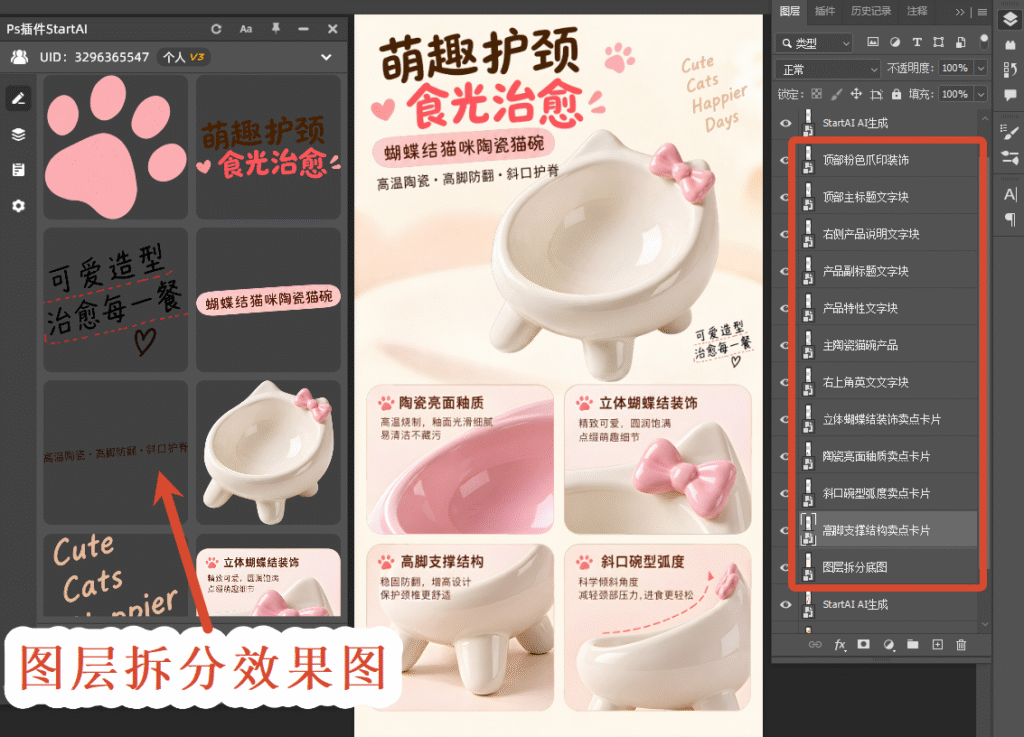Expand the UID account chevron in StartAI
The width and height of the screenshot is (1024, 737).
click(x=326, y=57)
